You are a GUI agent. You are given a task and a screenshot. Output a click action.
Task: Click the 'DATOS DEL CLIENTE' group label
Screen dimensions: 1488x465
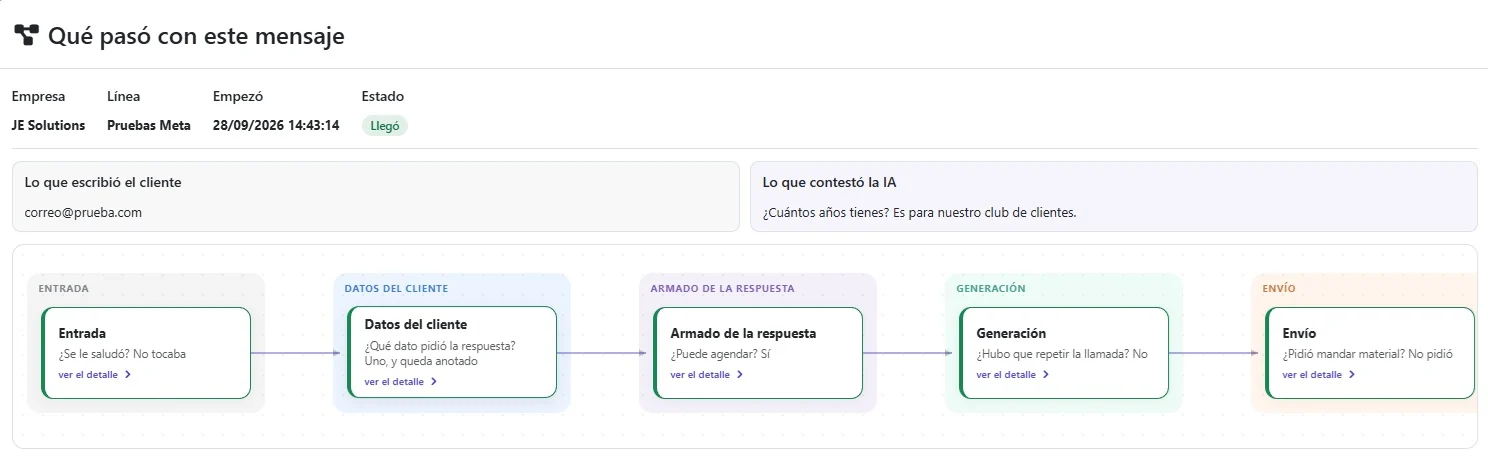coord(396,288)
